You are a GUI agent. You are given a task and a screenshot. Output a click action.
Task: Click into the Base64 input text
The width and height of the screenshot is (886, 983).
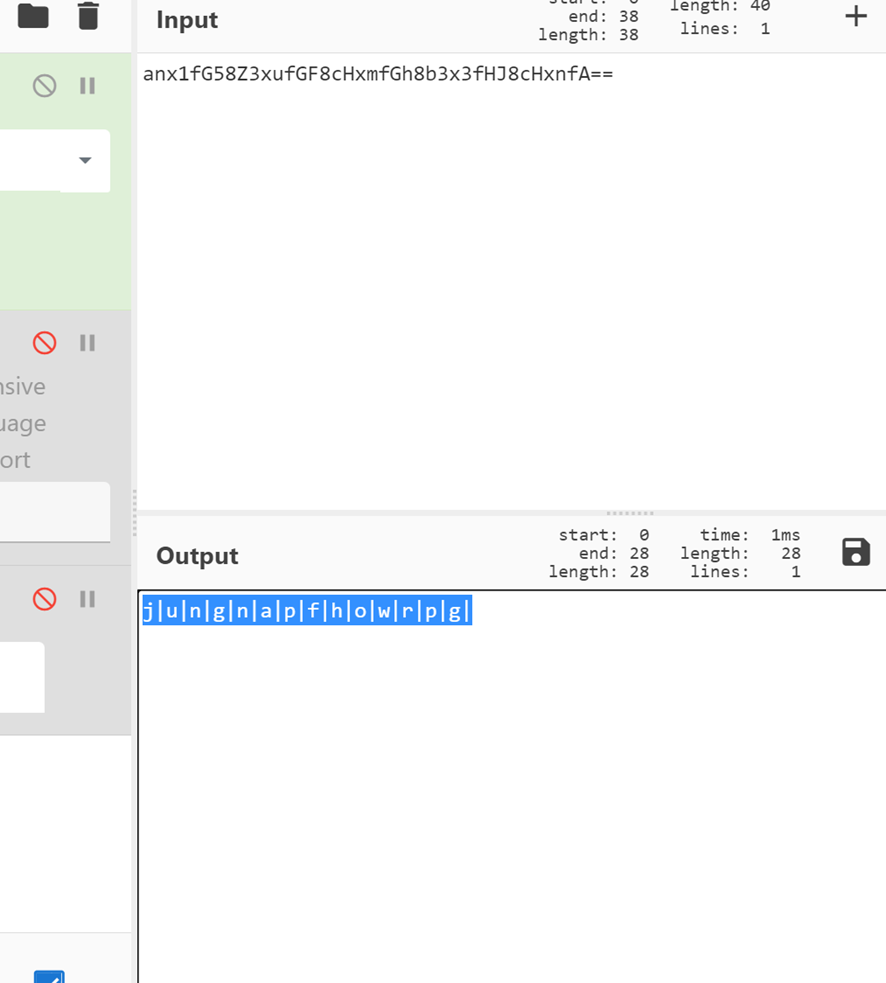[x=378, y=74]
